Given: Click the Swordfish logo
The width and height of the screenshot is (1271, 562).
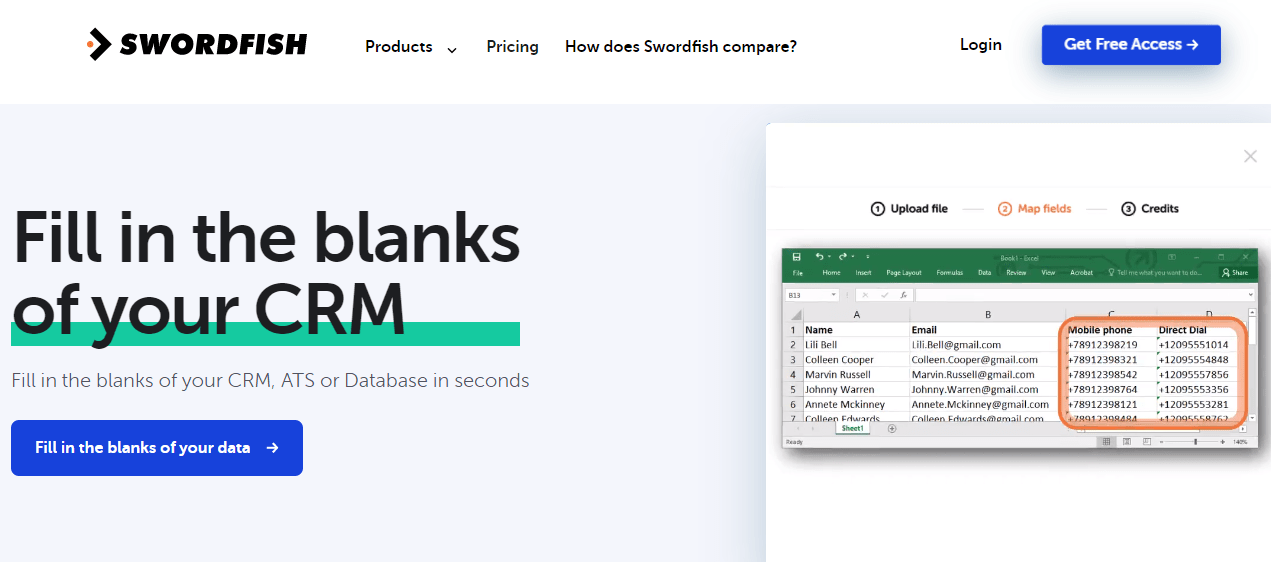Looking at the screenshot, I should [x=197, y=44].
